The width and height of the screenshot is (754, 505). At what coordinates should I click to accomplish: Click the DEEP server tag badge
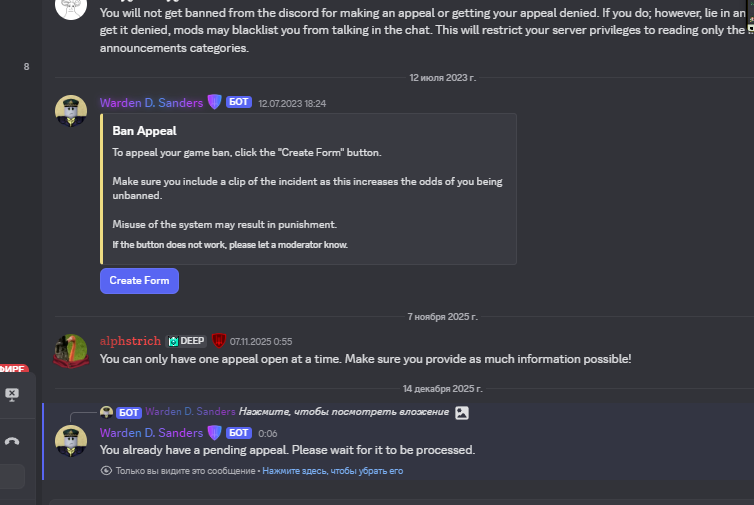pos(186,341)
